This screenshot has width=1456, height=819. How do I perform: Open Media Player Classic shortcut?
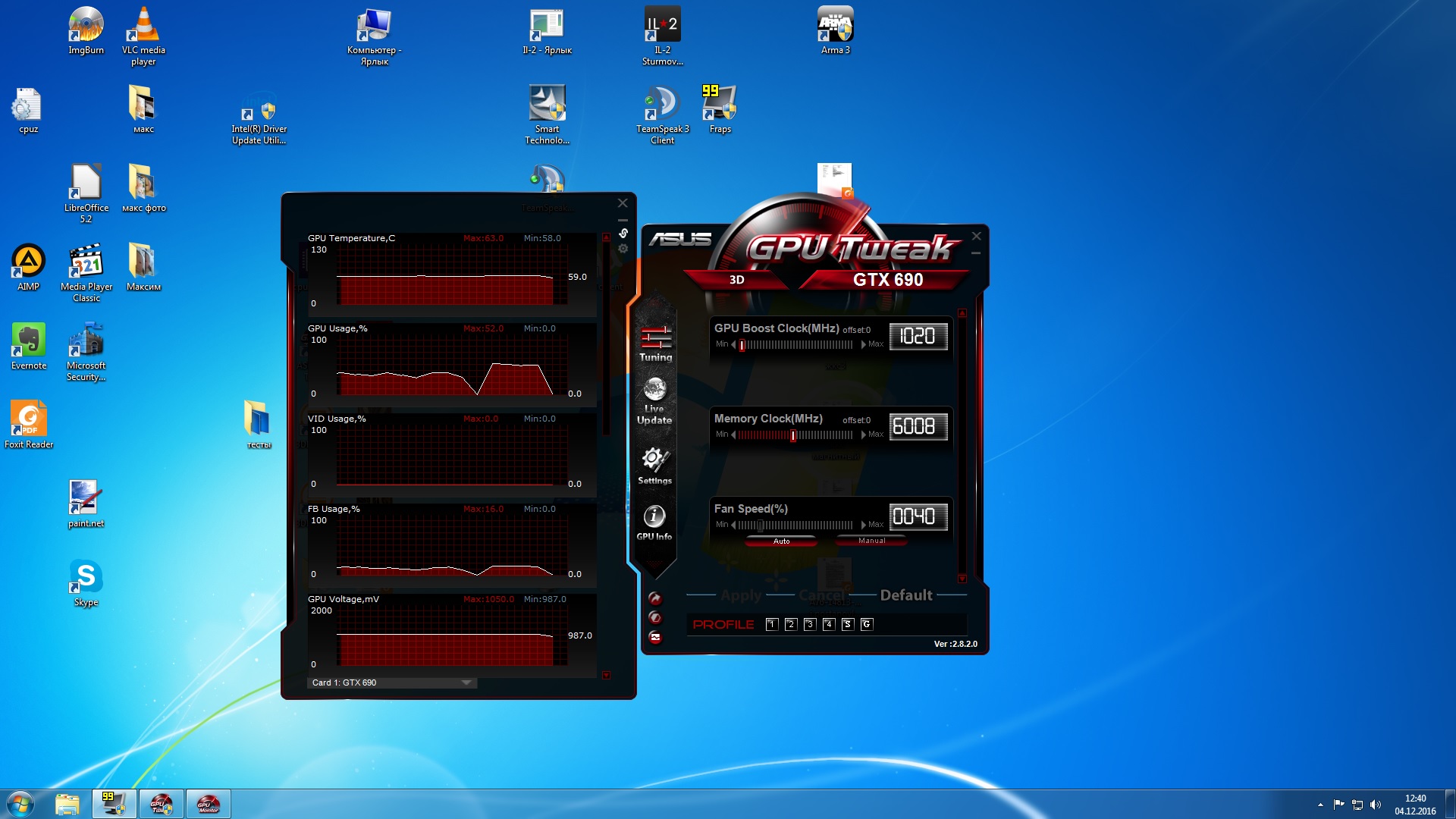click(x=86, y=273)
